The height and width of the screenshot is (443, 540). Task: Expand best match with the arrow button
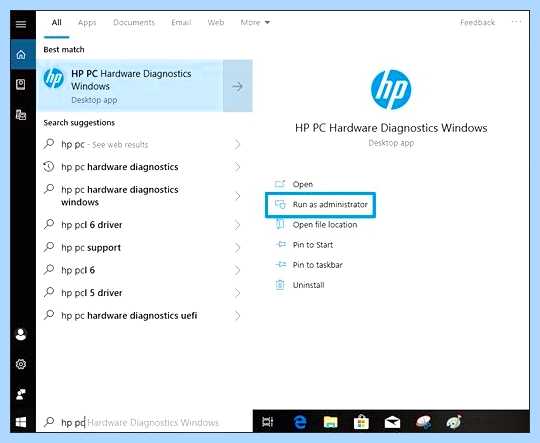[238, 86]
